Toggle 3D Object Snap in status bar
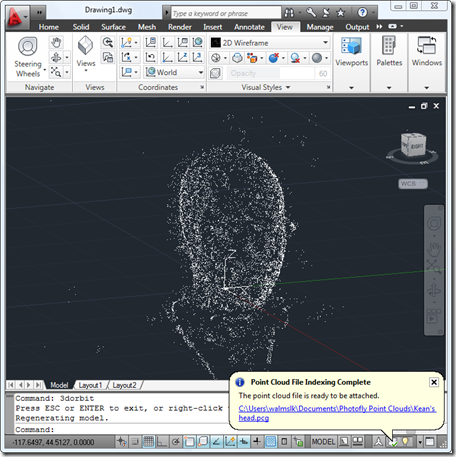Image resolution: width=456 pixels, height=457 pixels. click(202, 442)
